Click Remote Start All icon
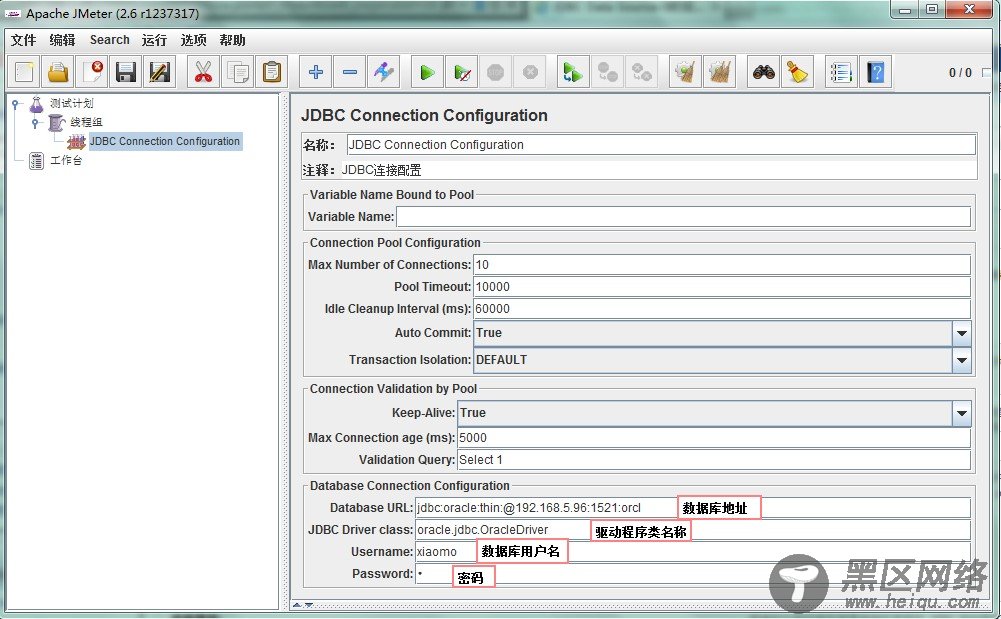 click(573, 71)
